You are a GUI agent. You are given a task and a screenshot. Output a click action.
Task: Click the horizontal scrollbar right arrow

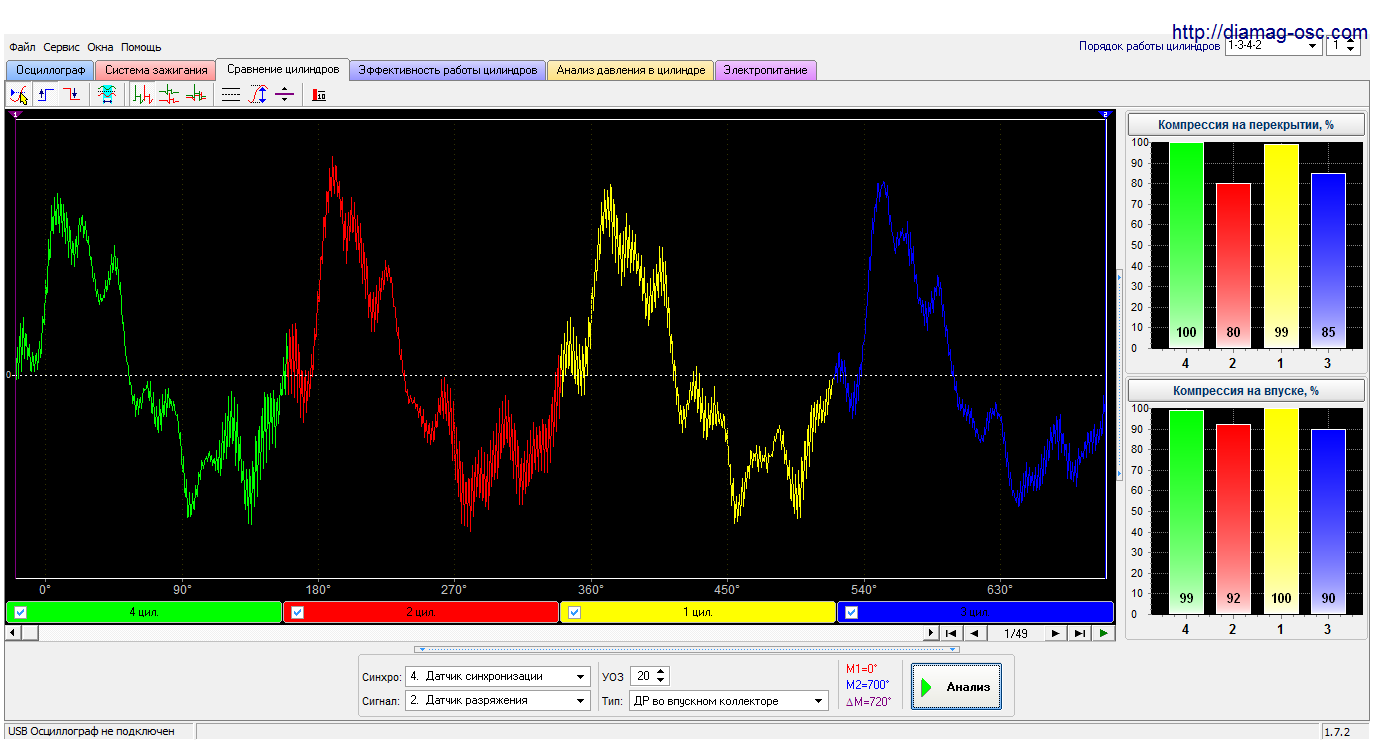[x=931, y=633]
